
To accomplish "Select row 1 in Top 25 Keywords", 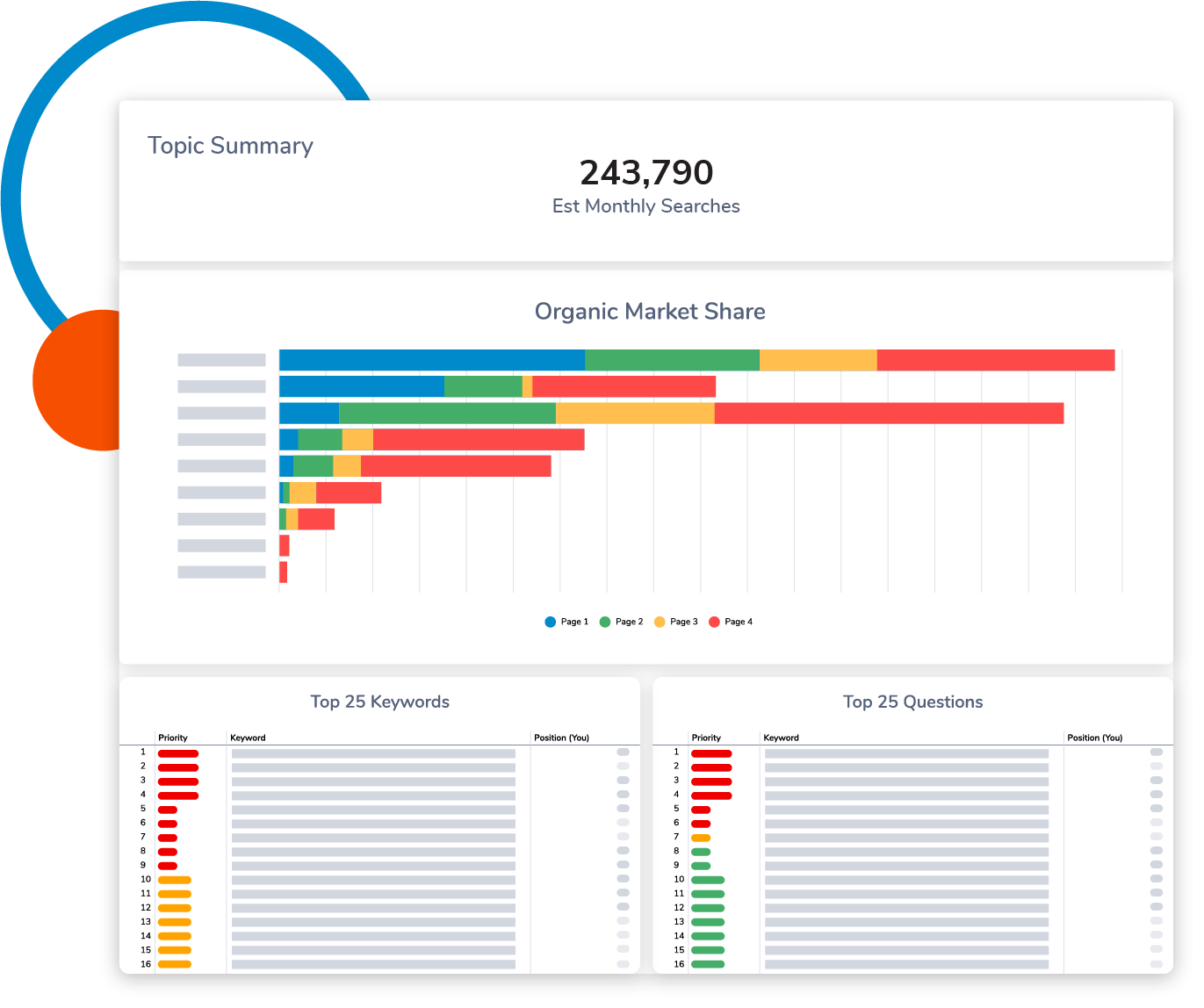I will click(379, 753).
